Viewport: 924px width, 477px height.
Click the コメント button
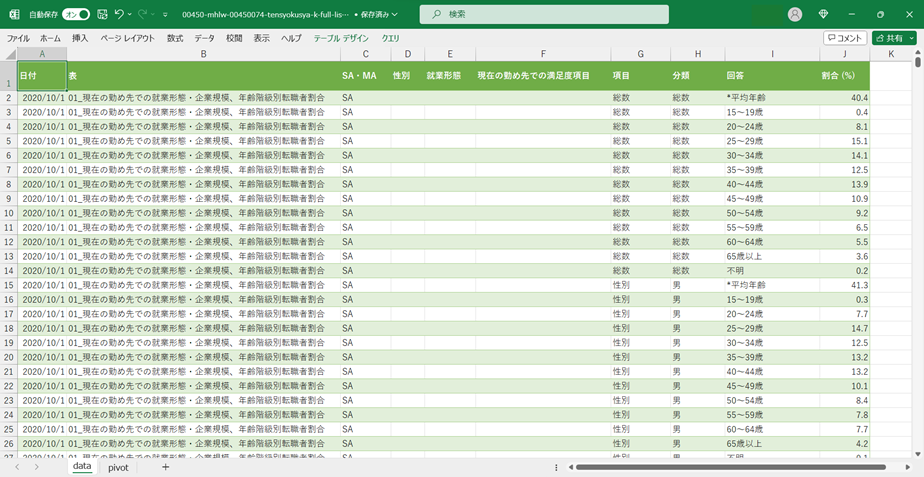(845, 38)
